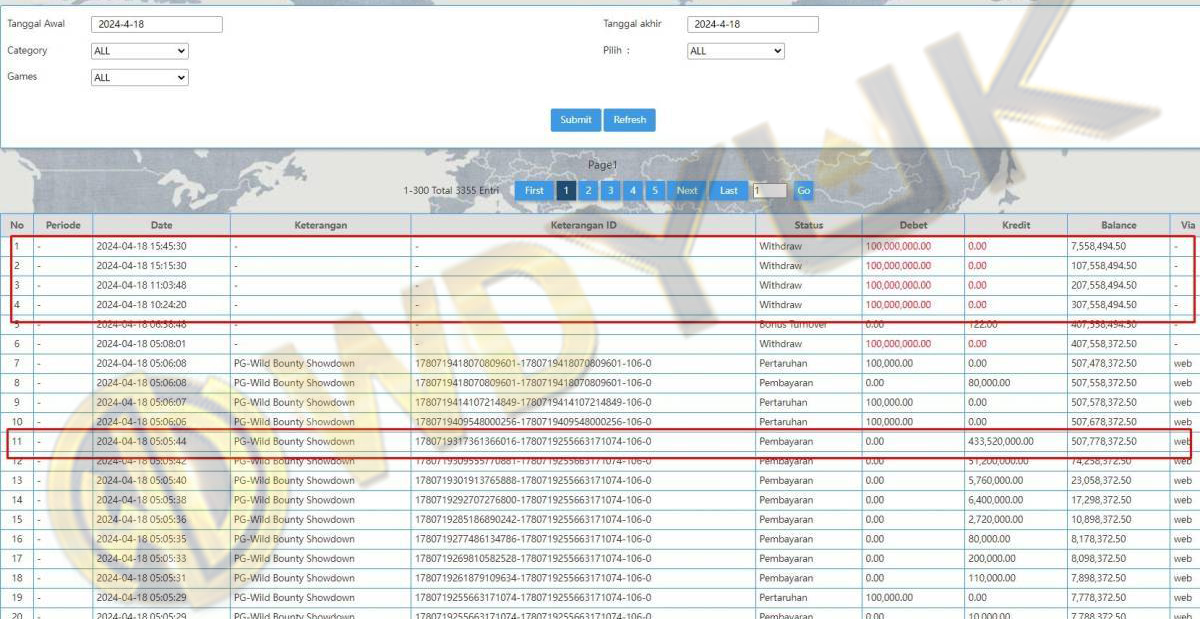Click balance value 7,558,494.50

tap(1099, 246)
